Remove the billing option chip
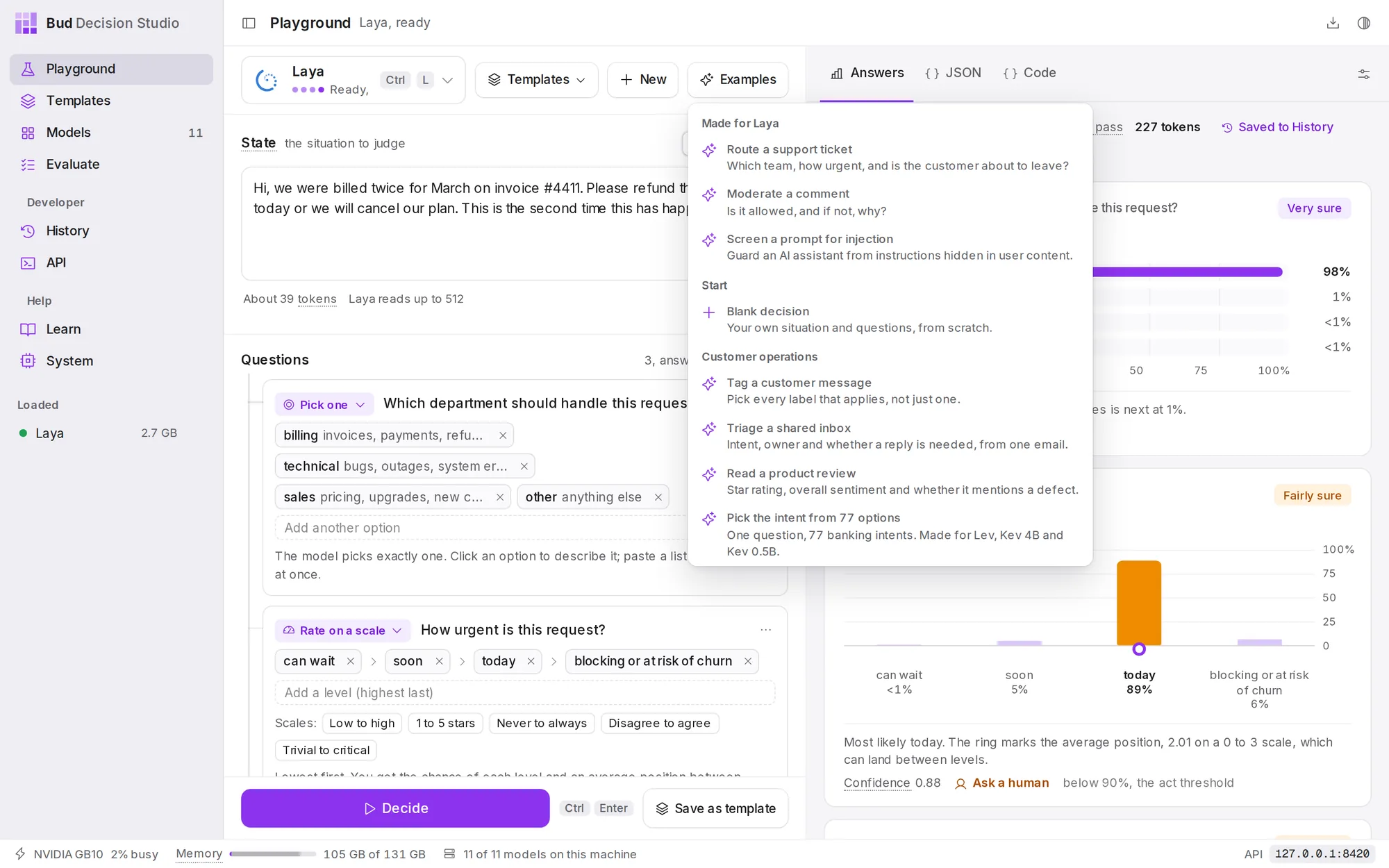1389x868 pixels. click(x=503, y=435)
